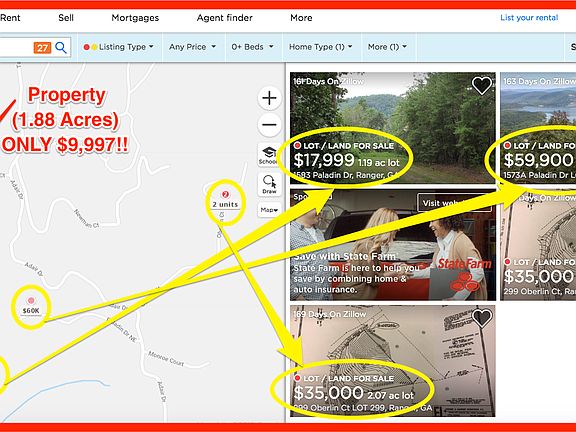
Task: Click the orange 27 saved search badge
Action: pos(42,47)
